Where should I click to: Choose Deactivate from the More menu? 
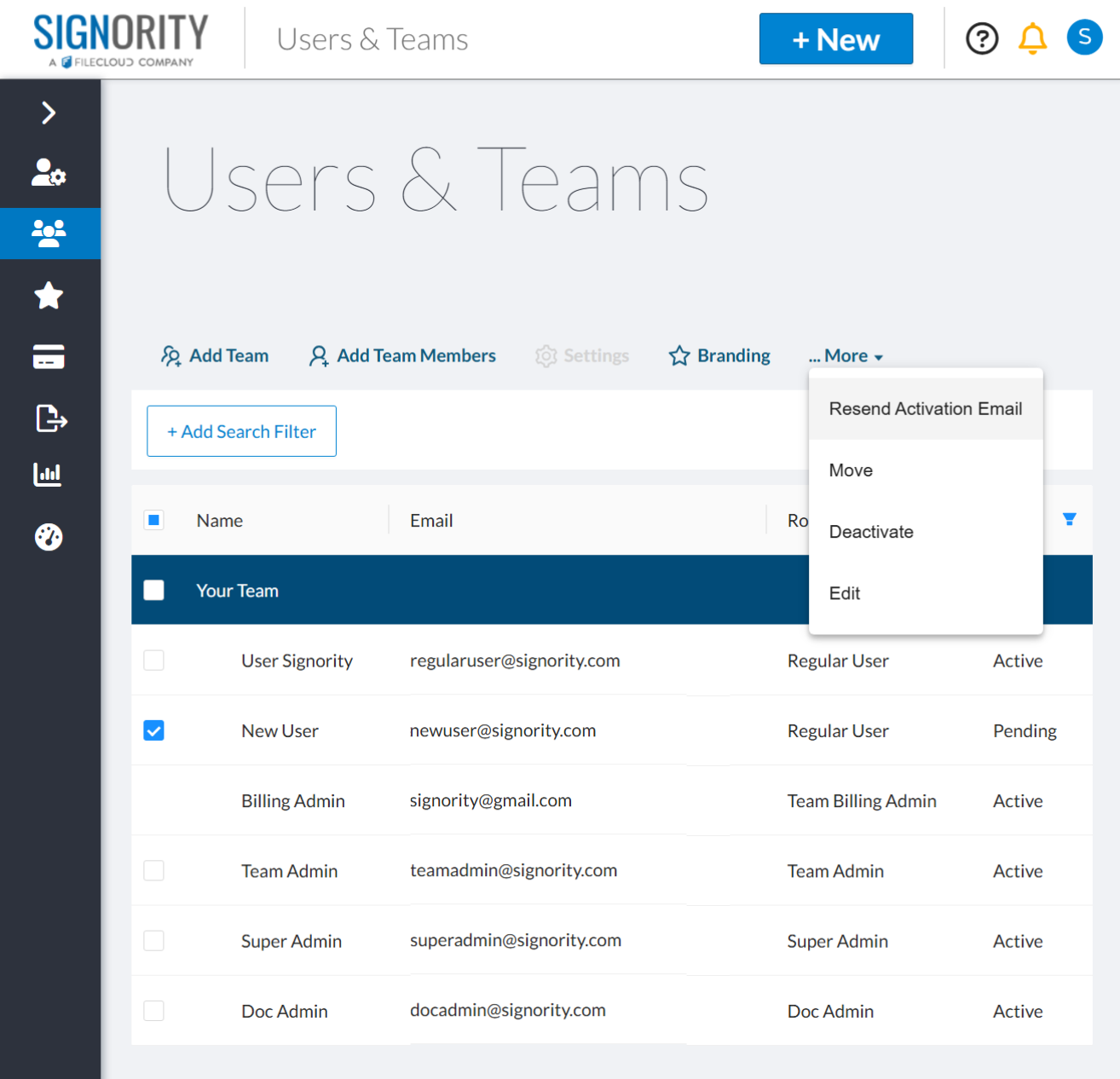click(926, 532)
